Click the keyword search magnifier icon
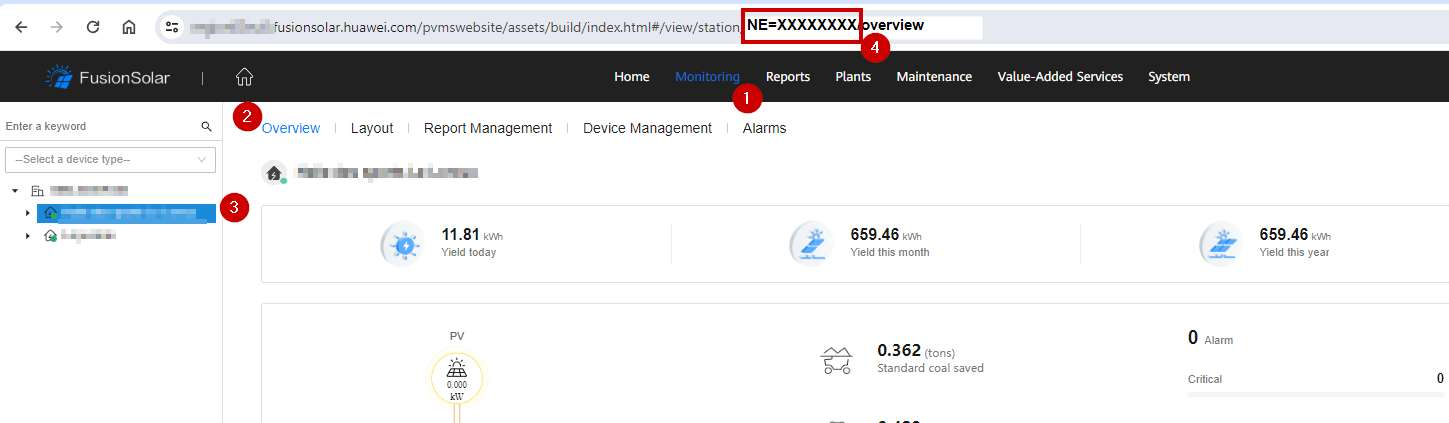The image size is (1449, 423). [x=206, y=127]
